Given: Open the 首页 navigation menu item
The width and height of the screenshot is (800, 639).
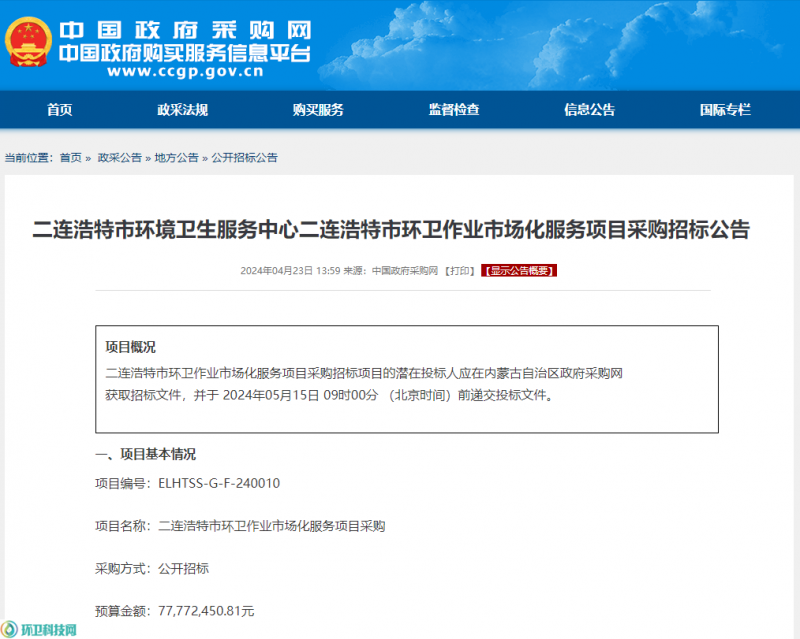Looking at the screenshot, I should pyautogui.click(x=60, y=110).
